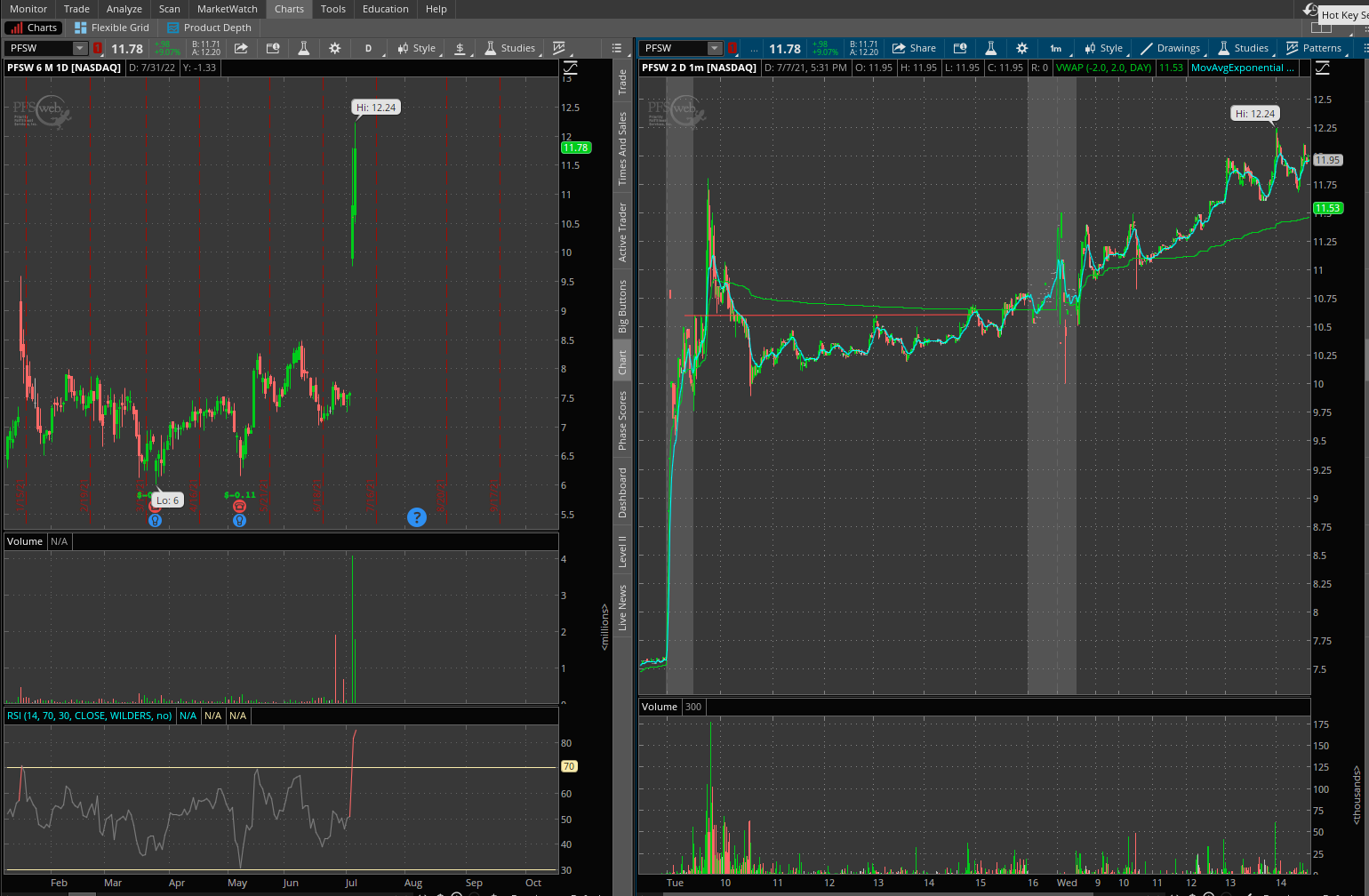Select the Chart side tab
Screen dimensions: 1369x896
622,362
